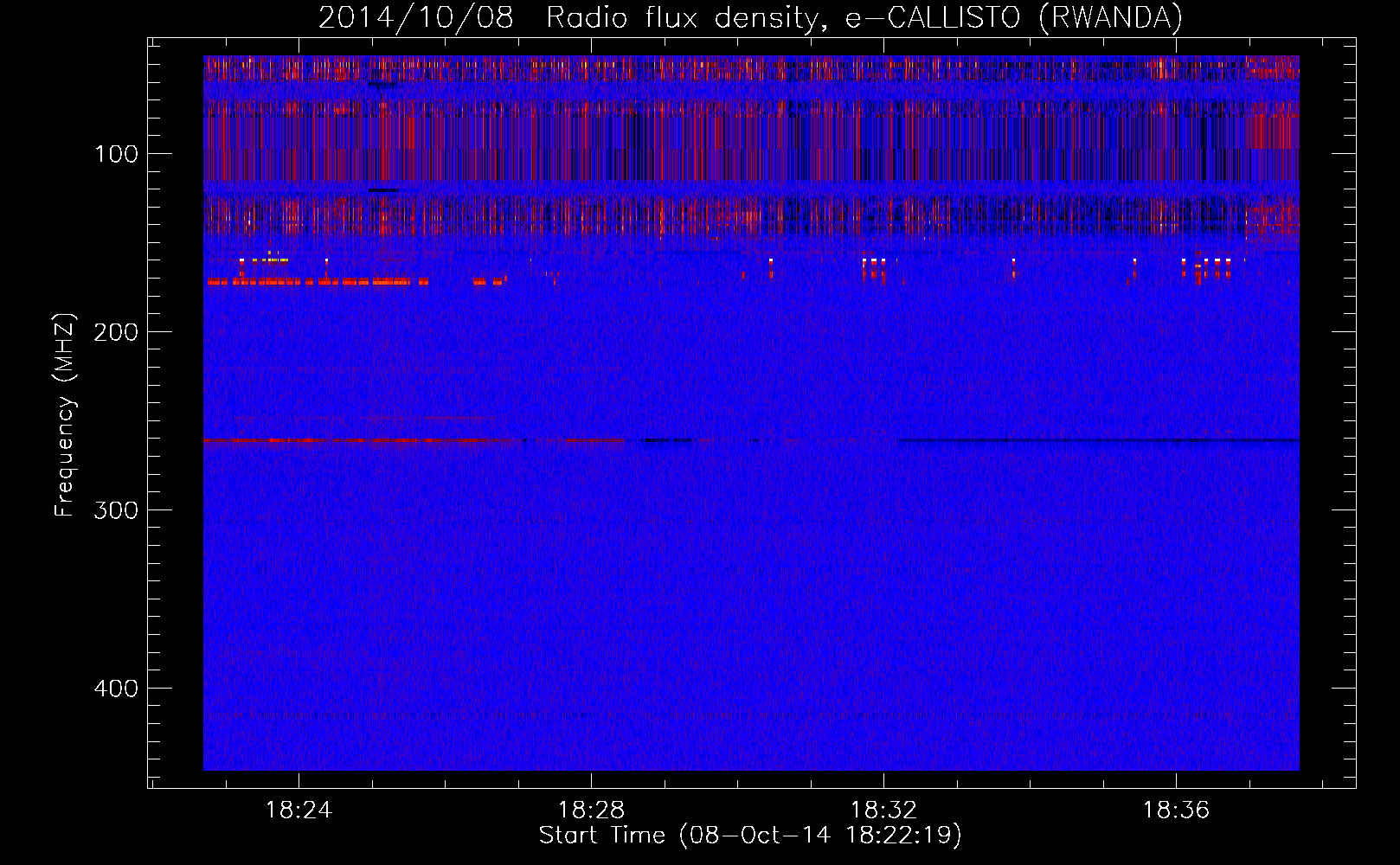Click the plot title "2014/10/08 Radio flux density, e-CALLISTO (RWANDA)"
The image size is (1400, 865).
(x=750, y=17)
